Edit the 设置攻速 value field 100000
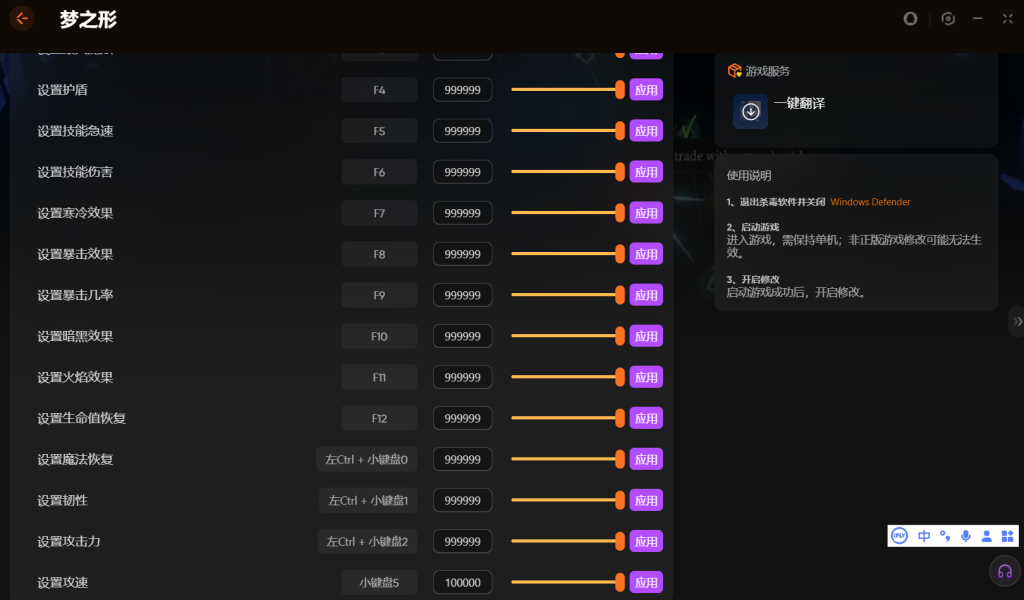Viewport: 1024px width, 600px height. pos(462,582)
